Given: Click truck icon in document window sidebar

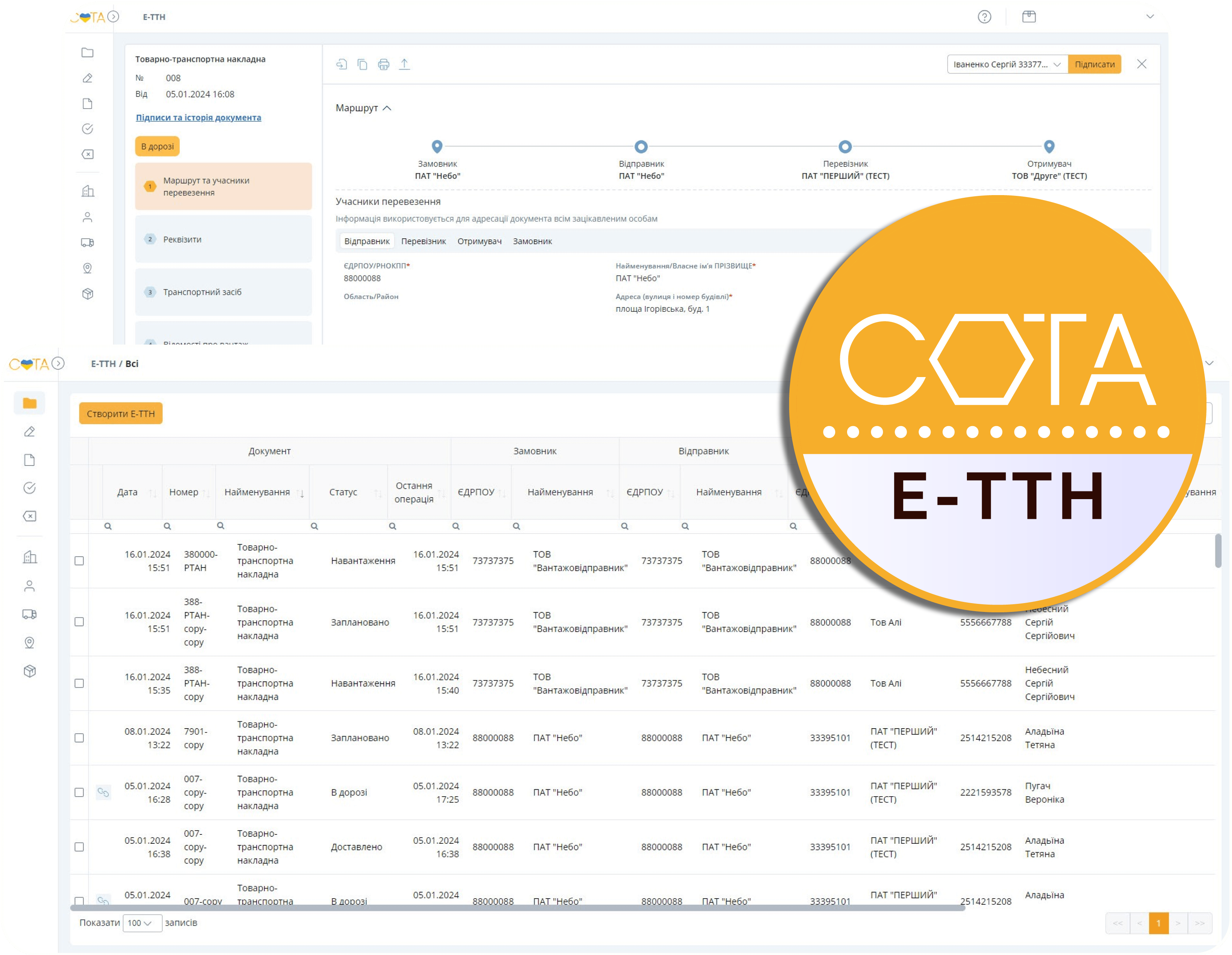Looking at the screenshot, I should 87,243.
